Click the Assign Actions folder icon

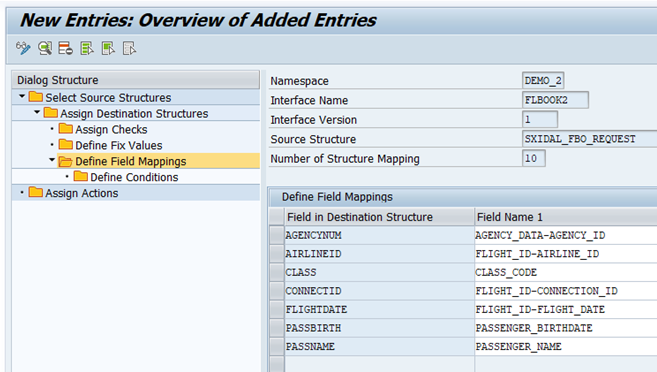(x=36, y=192)
